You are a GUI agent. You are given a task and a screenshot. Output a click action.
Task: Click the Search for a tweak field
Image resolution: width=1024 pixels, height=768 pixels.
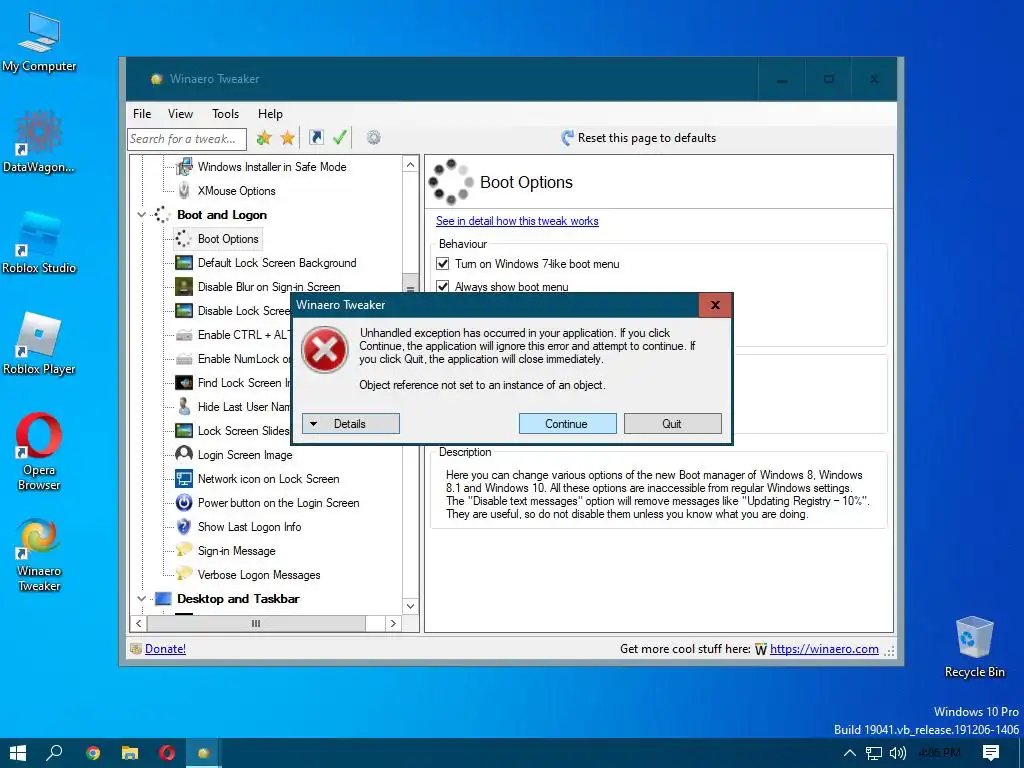187,138
